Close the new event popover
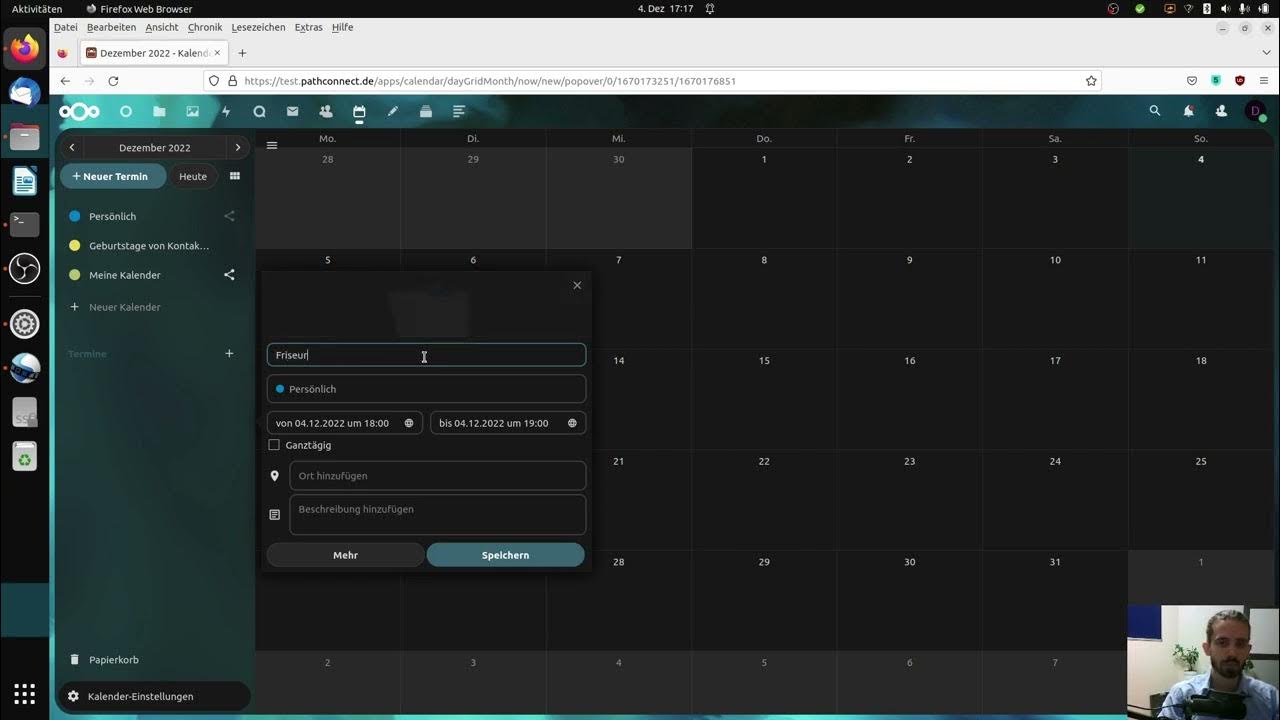The image size is (1280, 720). (x=577, y=285)
